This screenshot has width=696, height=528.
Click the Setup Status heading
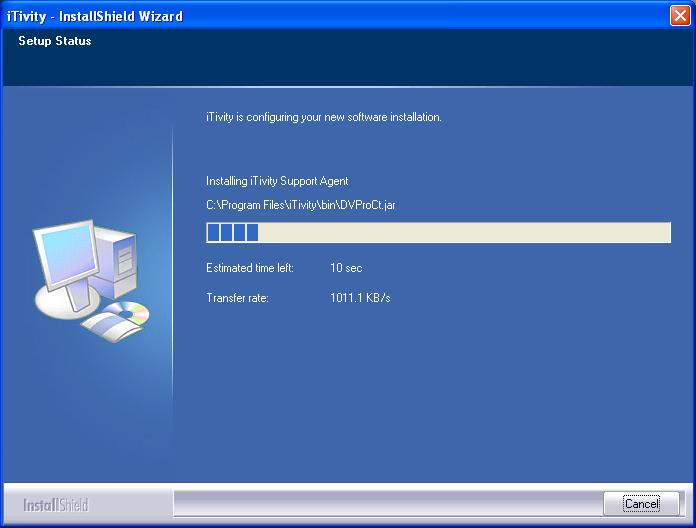(55, 41)
